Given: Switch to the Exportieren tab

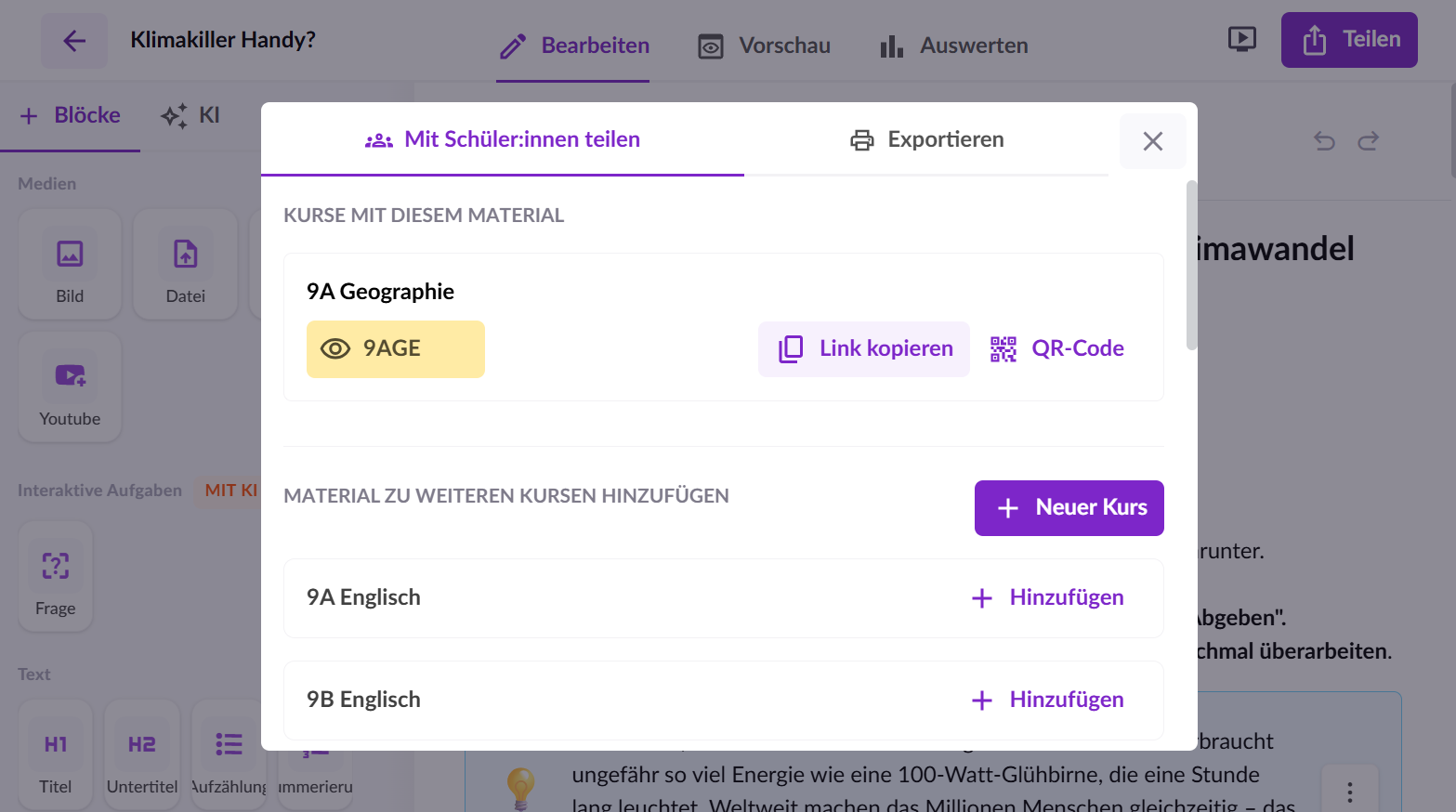Looking at the screenshot, I should click(x=926, y=139).
